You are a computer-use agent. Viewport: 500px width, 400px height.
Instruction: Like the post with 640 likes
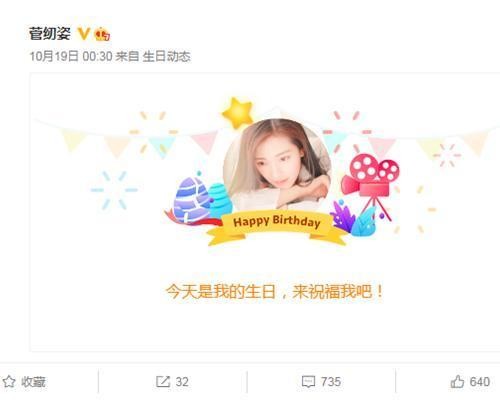pyautogui.click(x=470, y=382)
